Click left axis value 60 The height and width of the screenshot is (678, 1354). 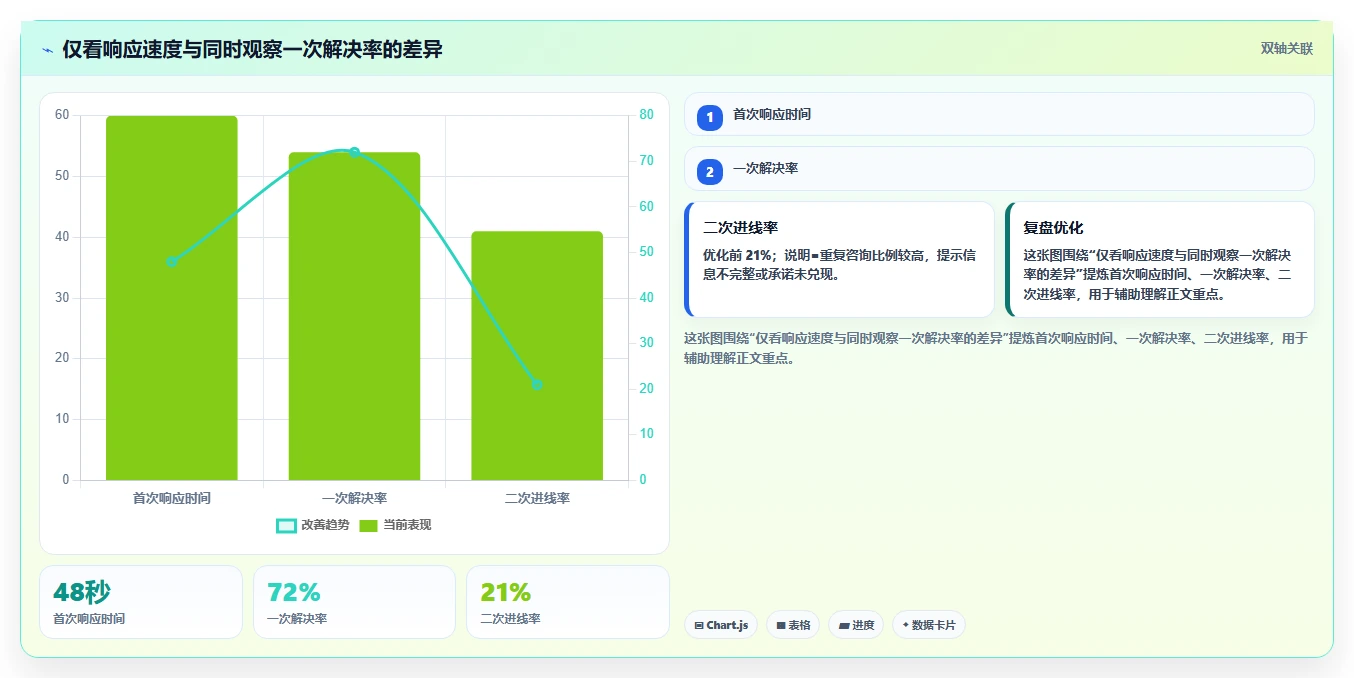(x=62, y=115)
